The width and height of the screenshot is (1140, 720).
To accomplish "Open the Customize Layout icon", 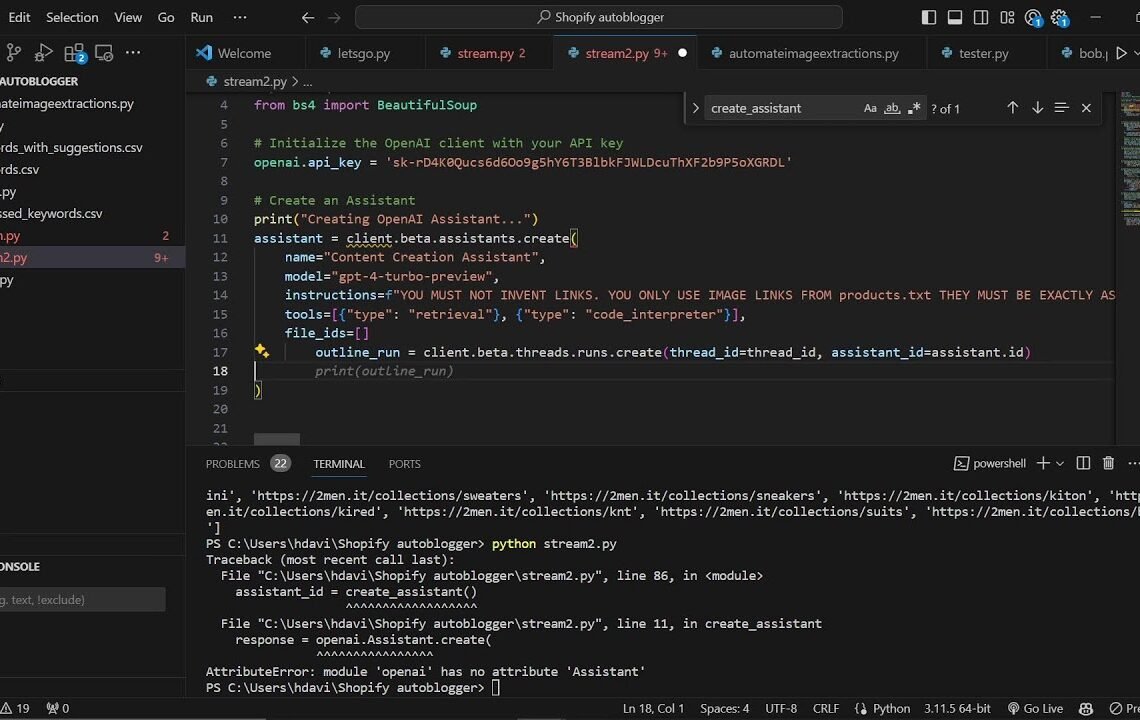I will pos(1007,17).
